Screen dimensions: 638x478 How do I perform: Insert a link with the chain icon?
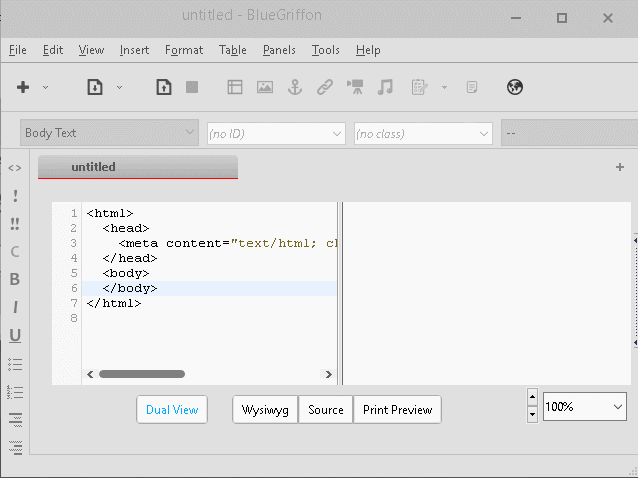coord(325,87)
